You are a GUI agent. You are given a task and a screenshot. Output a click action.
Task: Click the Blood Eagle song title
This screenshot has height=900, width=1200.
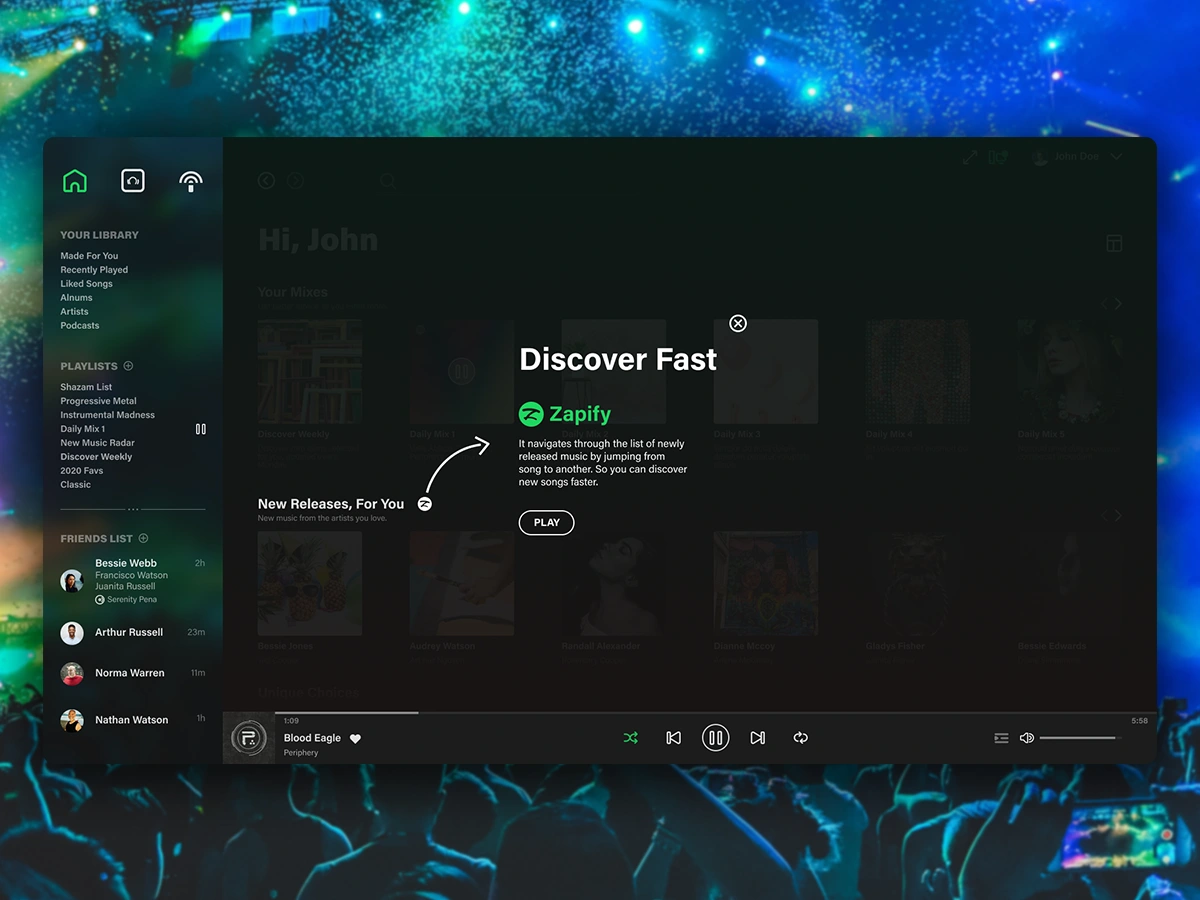point(312,738)
